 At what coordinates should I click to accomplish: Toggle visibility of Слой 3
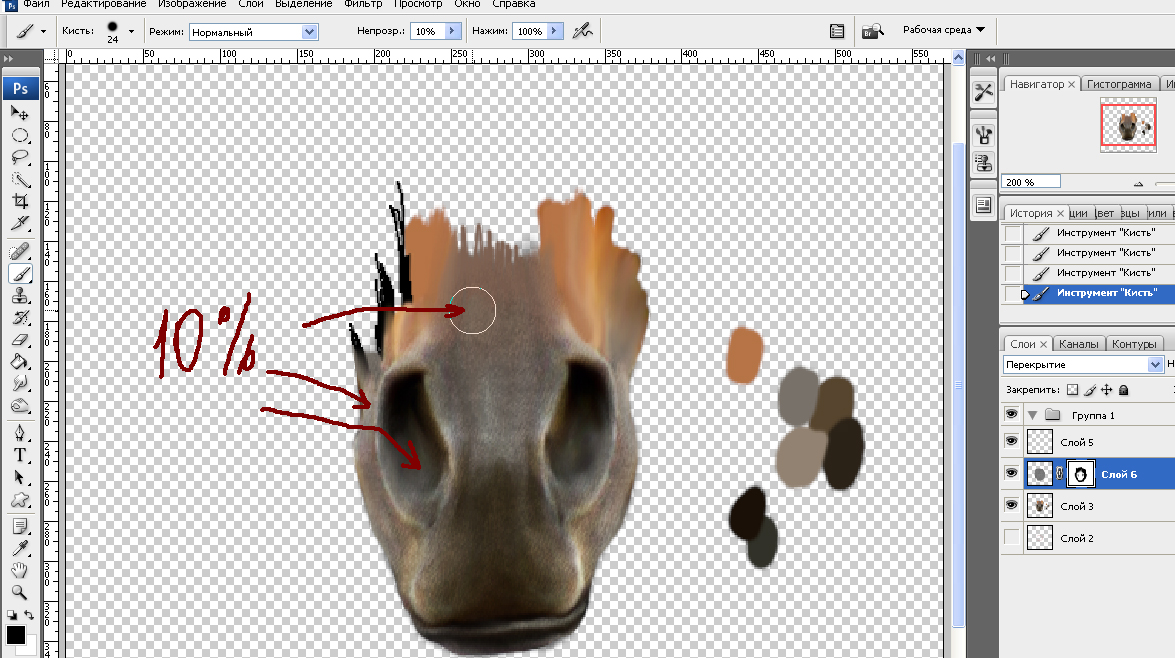(1011, 506)
